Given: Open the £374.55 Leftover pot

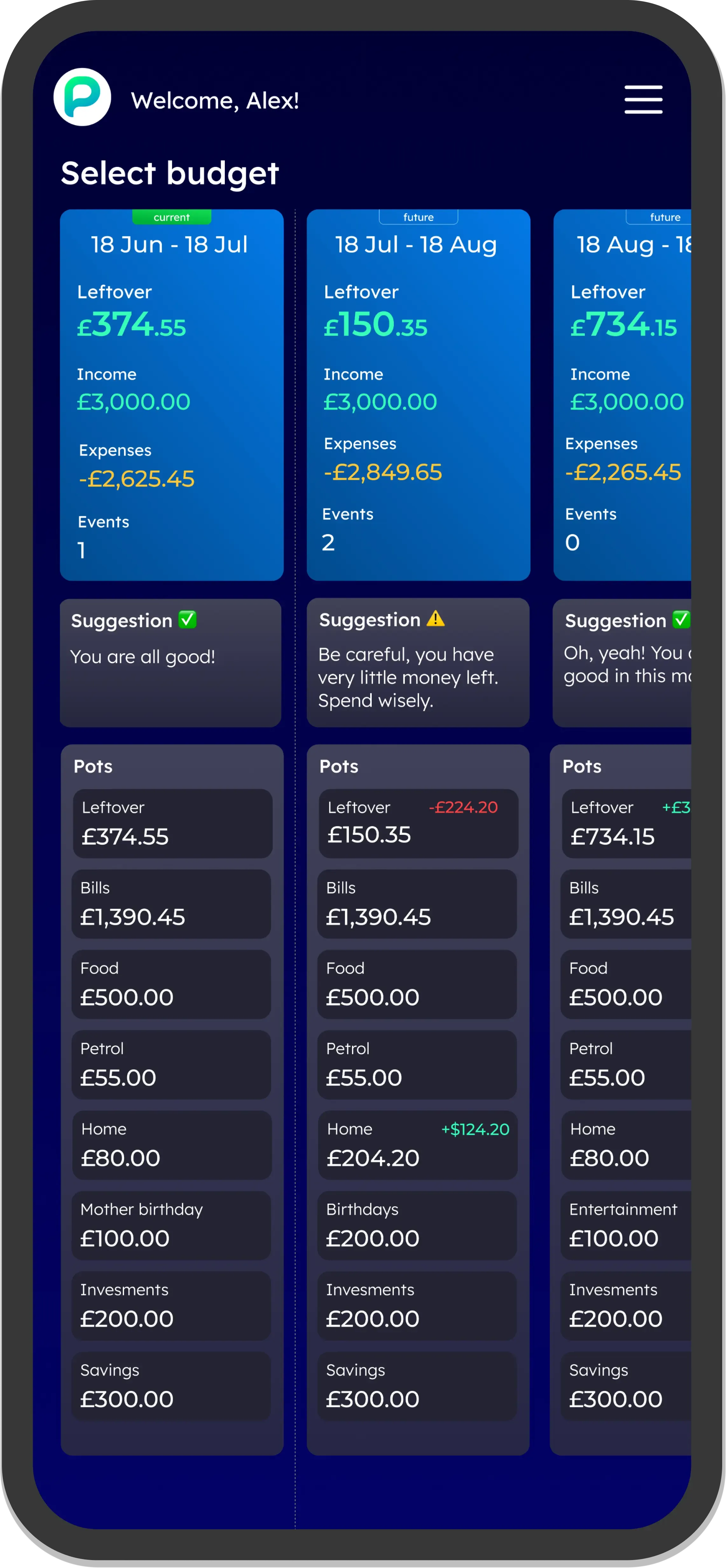Looking at the screenshot, I should coord(172,823).
